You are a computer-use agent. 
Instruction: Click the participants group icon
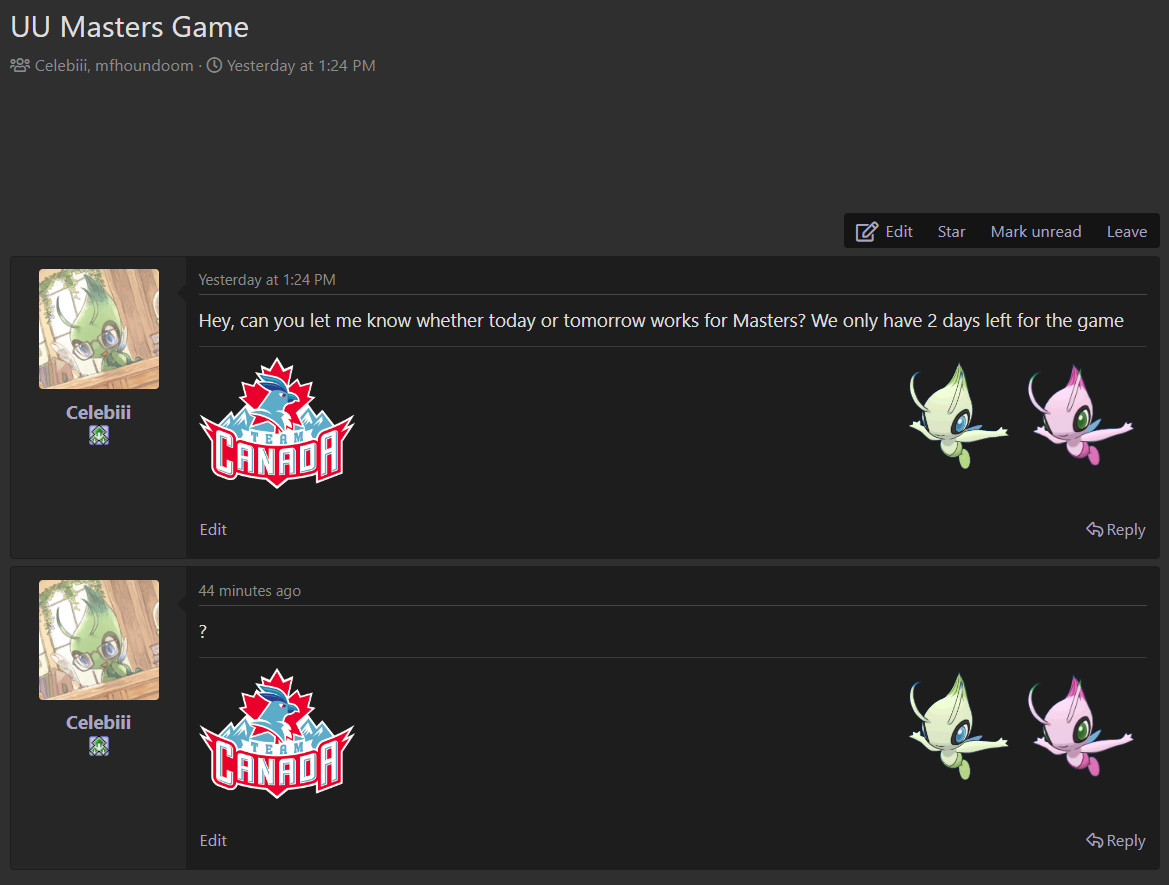click(x=20, y=66)
